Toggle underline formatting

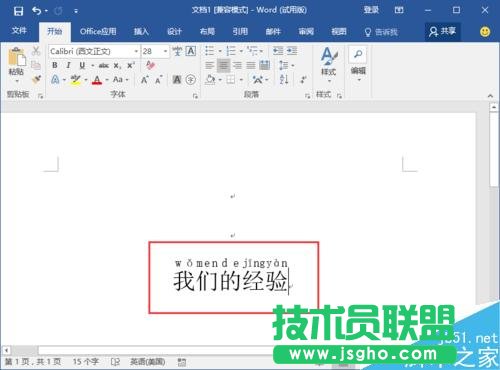(82, 65)
